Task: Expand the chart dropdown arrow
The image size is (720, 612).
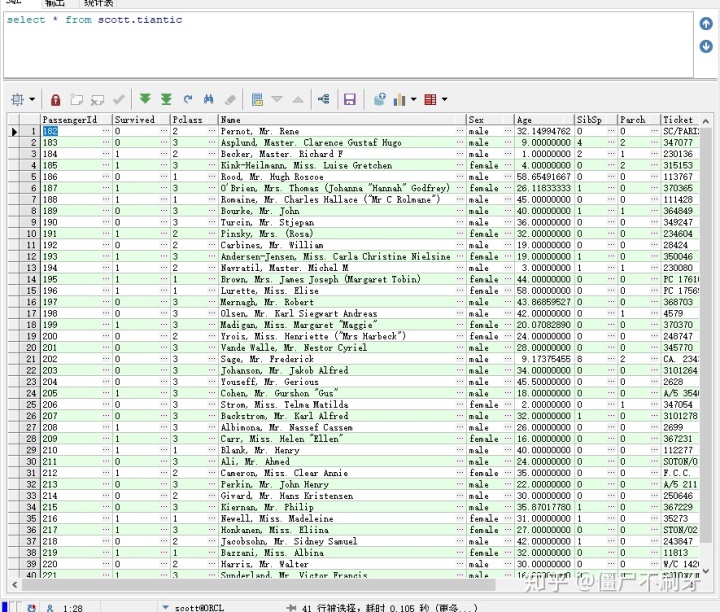Action: point(413,99)
